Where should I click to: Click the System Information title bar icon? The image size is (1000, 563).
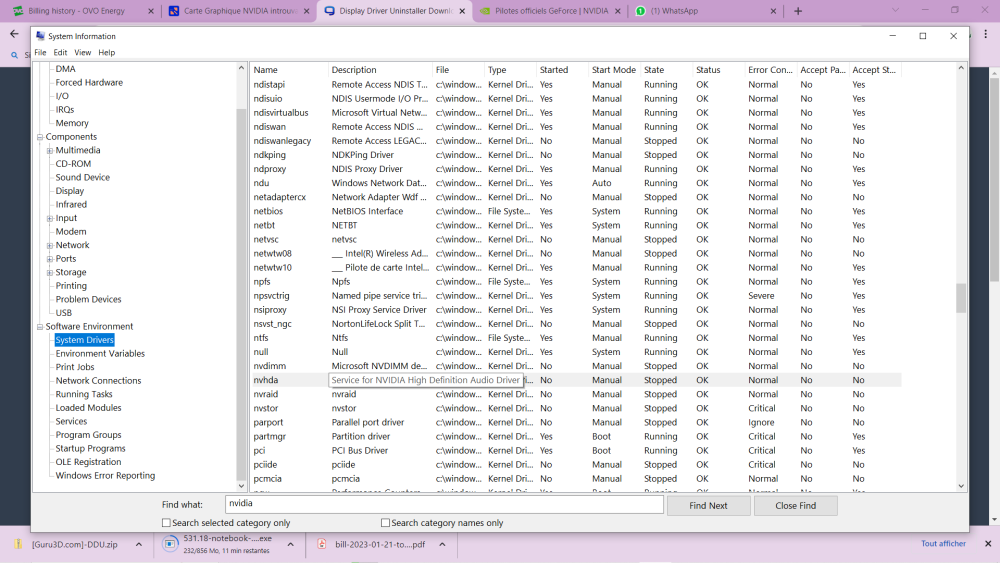(x=40, y=36)
